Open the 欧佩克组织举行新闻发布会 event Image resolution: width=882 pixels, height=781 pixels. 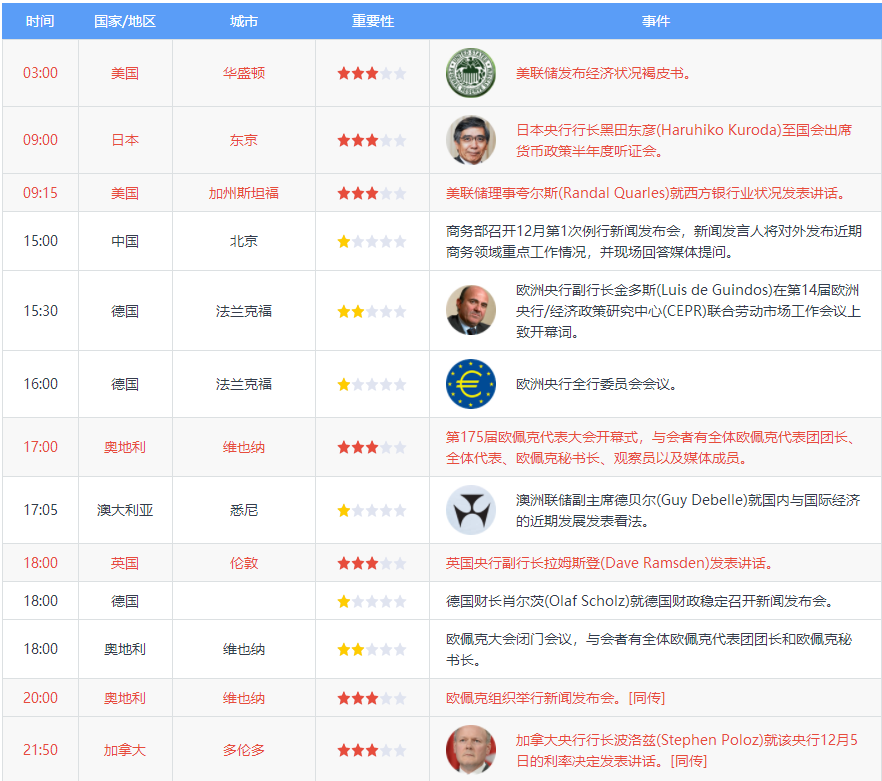pos(555,698)
